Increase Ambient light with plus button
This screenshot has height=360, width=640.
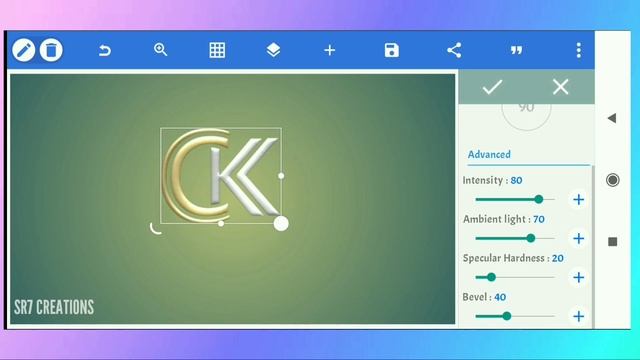tap(578, 238)
